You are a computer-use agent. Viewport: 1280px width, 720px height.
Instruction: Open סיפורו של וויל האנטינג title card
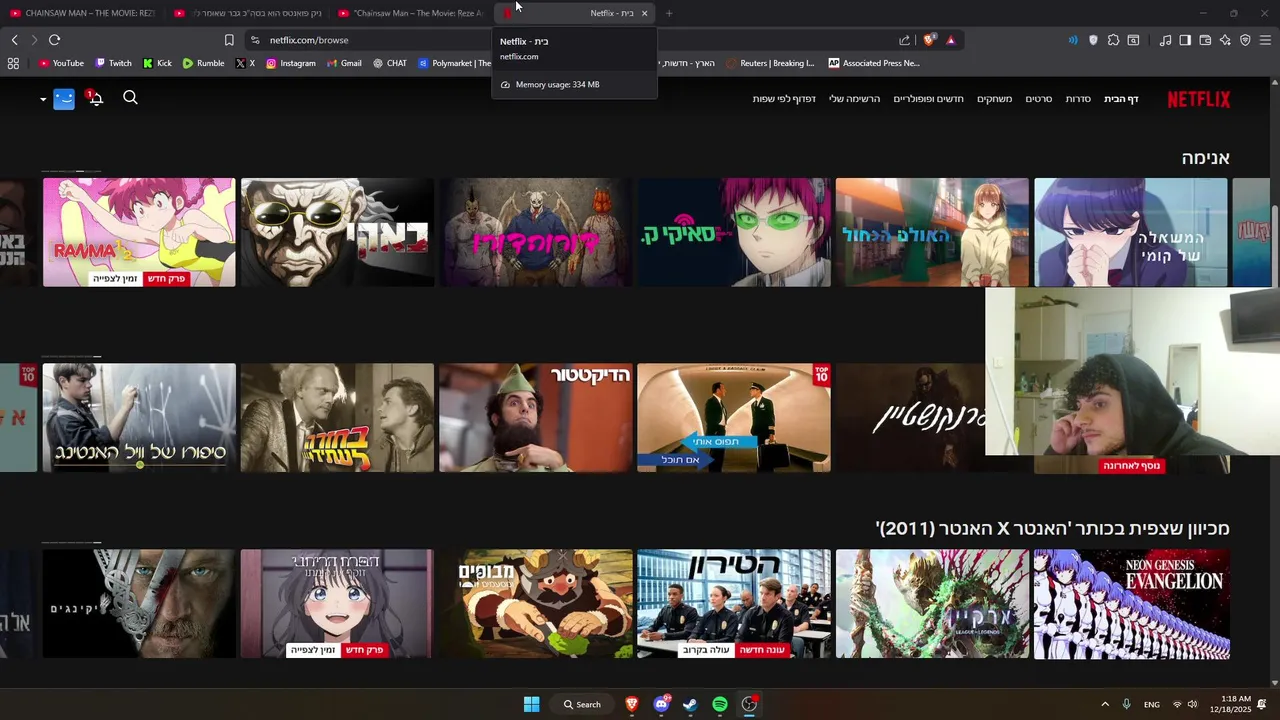pyautogui.click(x=139, y=418)
